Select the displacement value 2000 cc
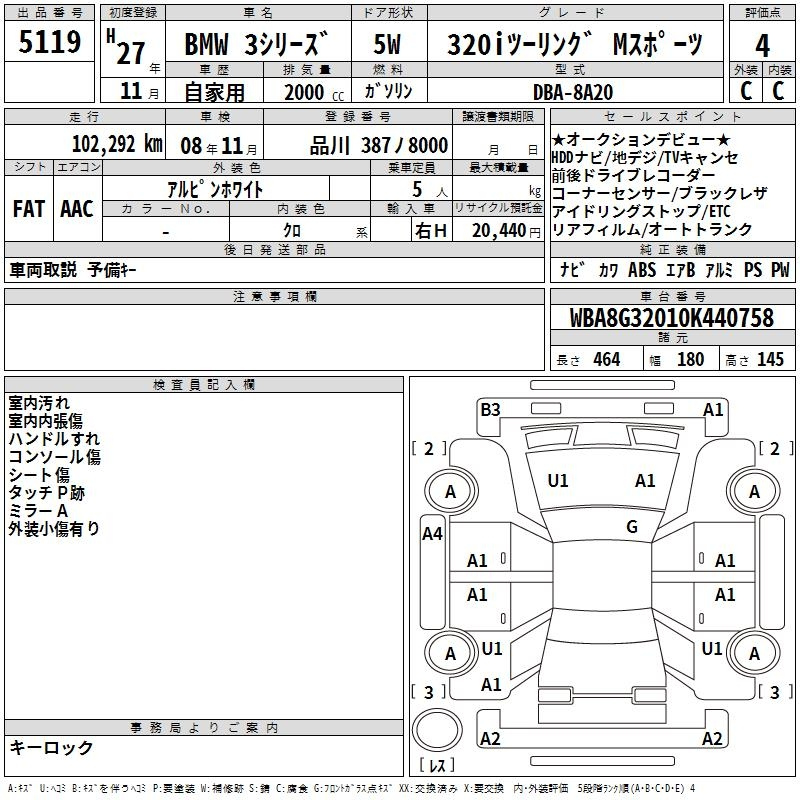800x800 pixels. coord(314,92)
